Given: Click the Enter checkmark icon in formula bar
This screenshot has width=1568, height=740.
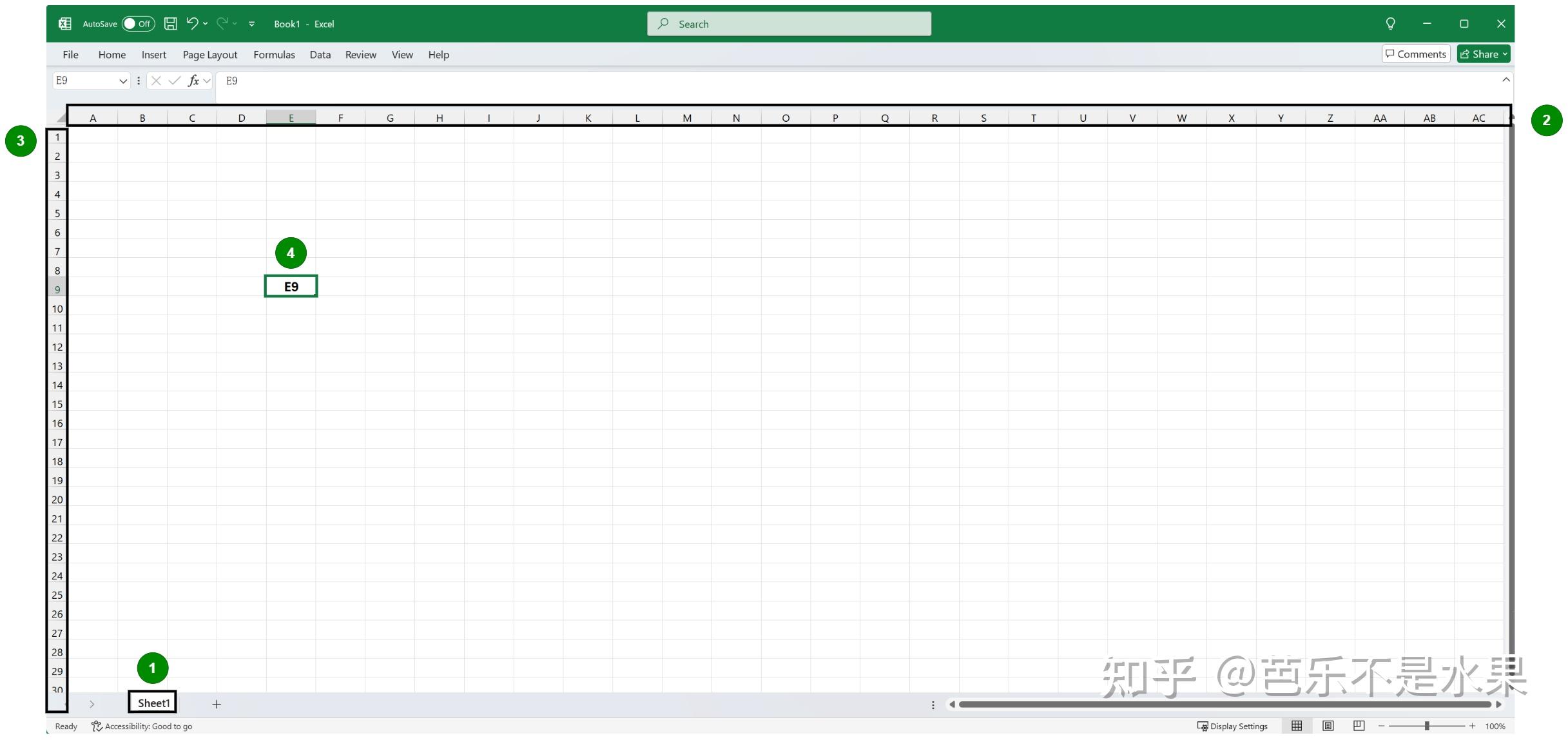Looking at the screenshot, I should [x=175, y=81].
